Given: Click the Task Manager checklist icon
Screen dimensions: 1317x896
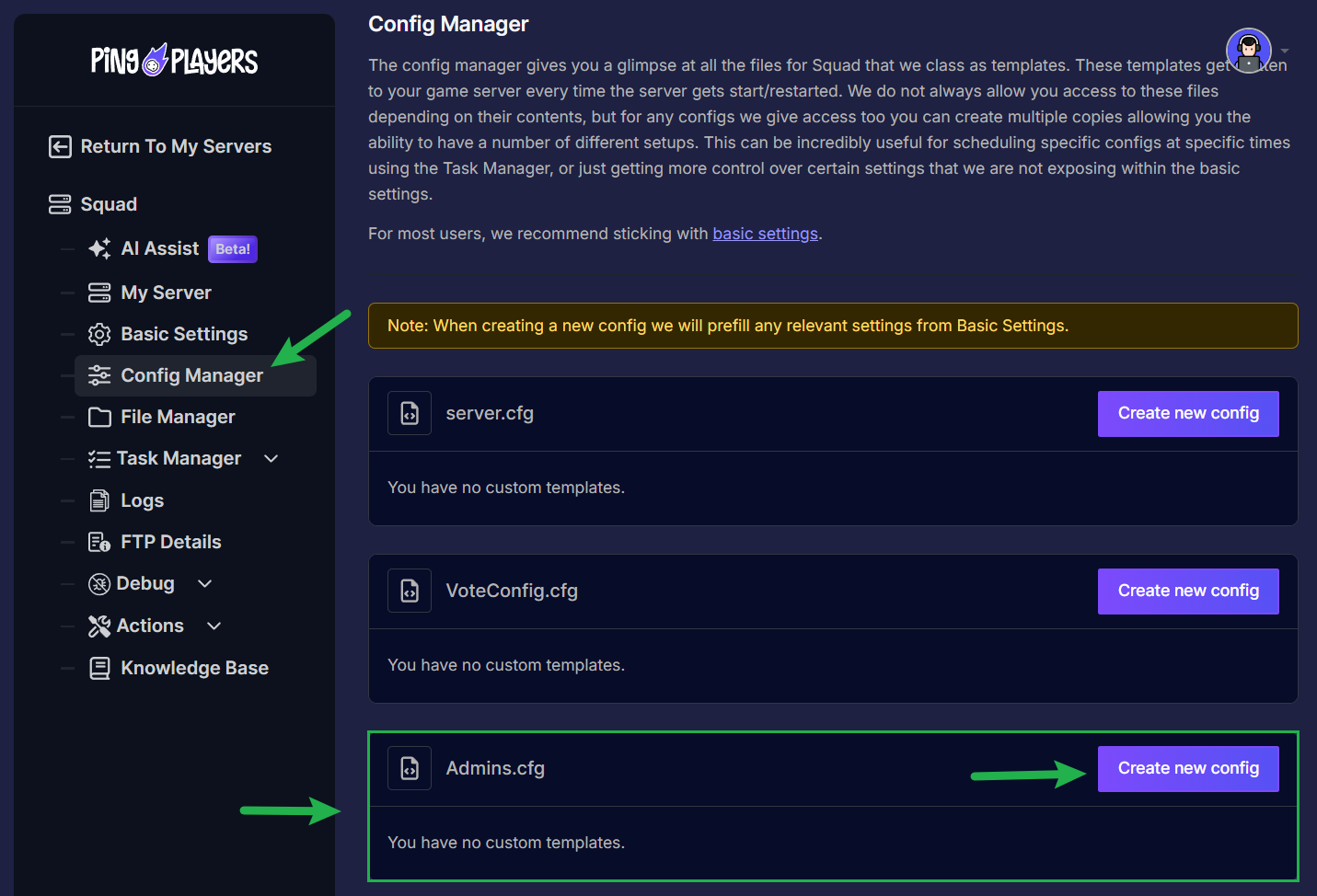Looking at the screenshot, I should click(x=99, y=459).
